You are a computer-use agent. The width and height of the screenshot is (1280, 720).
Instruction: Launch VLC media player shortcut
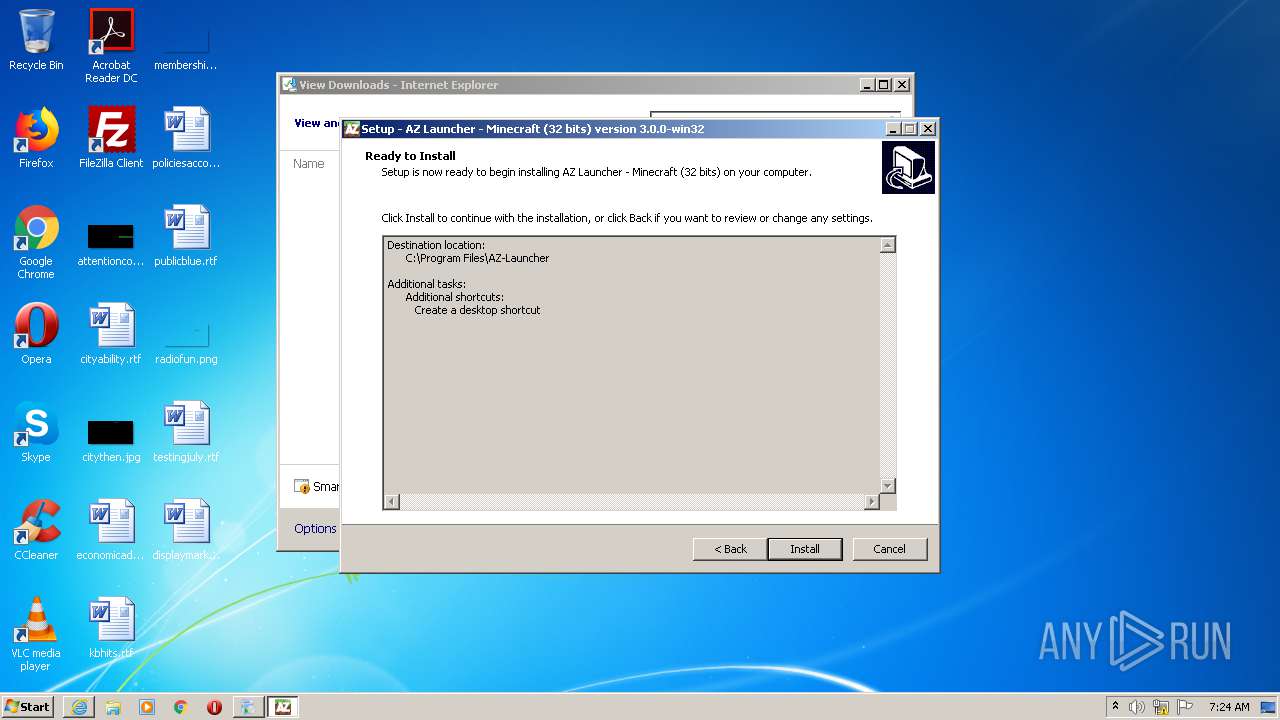36,634
